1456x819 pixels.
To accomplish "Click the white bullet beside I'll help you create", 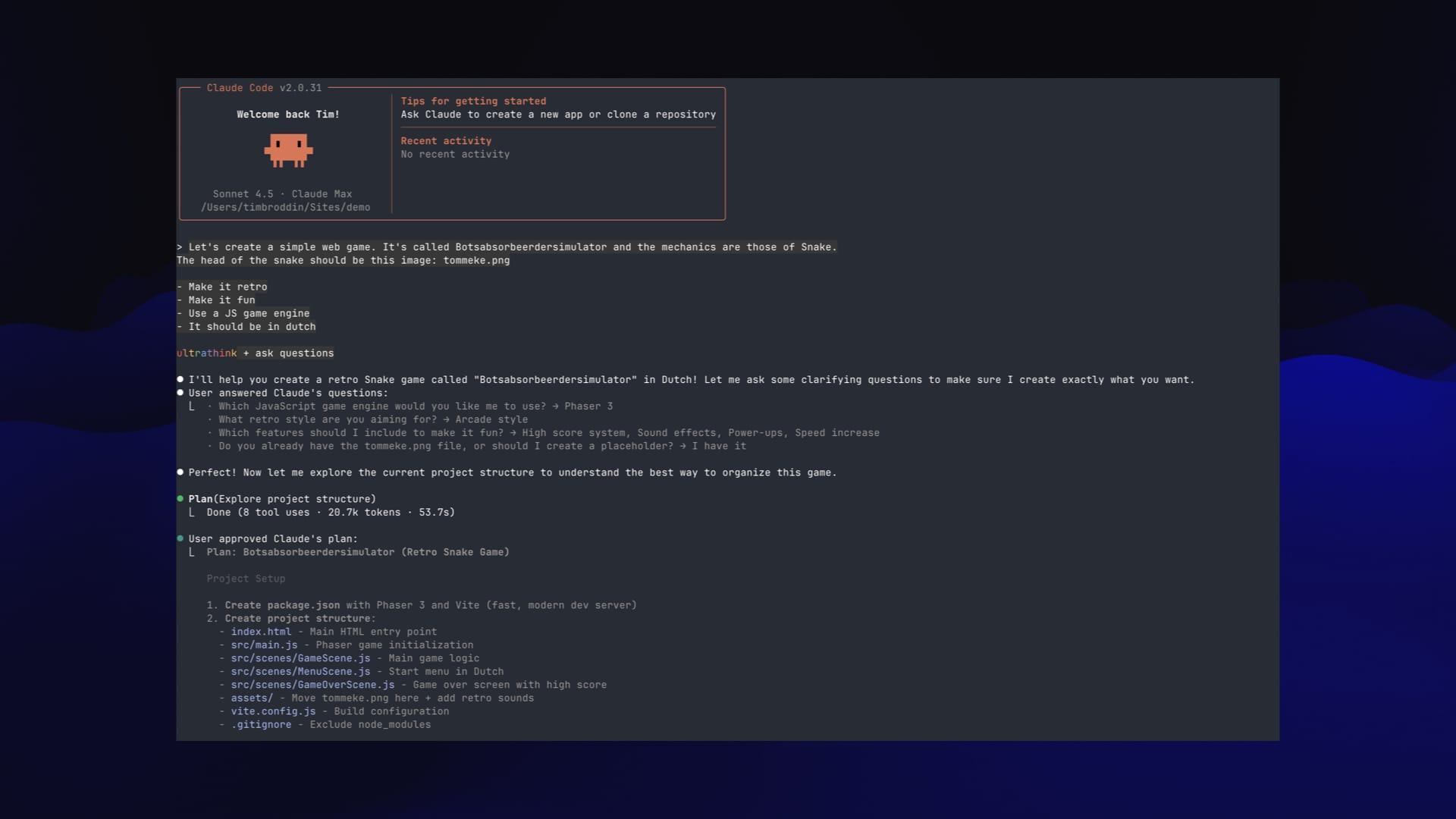I will tap(180, 379).
